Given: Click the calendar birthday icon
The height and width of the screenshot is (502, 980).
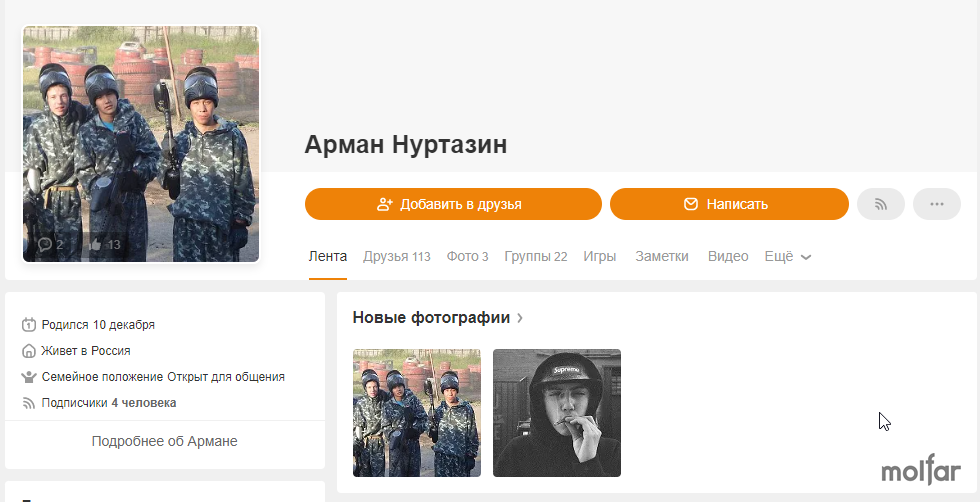Looking at the screenshot, I should (x=29, y=324).
